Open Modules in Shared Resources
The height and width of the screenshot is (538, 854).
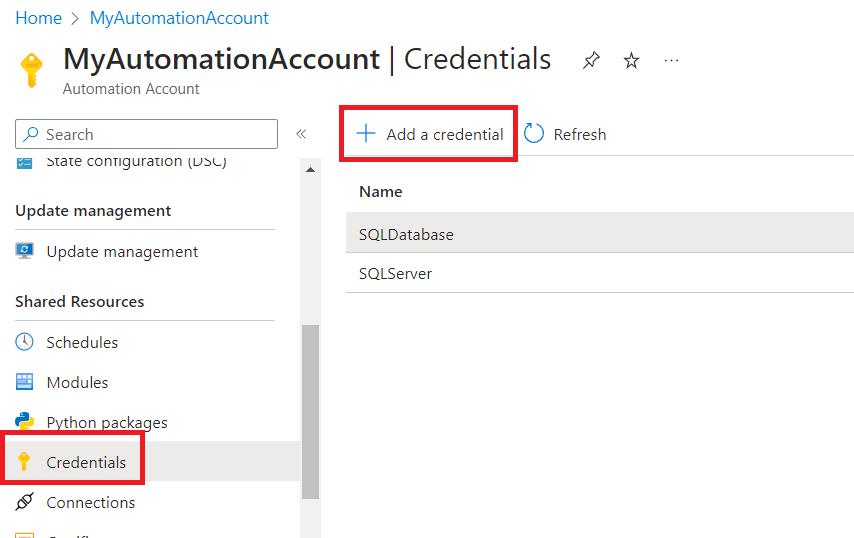pyautogui.click(x=77, y=383)
